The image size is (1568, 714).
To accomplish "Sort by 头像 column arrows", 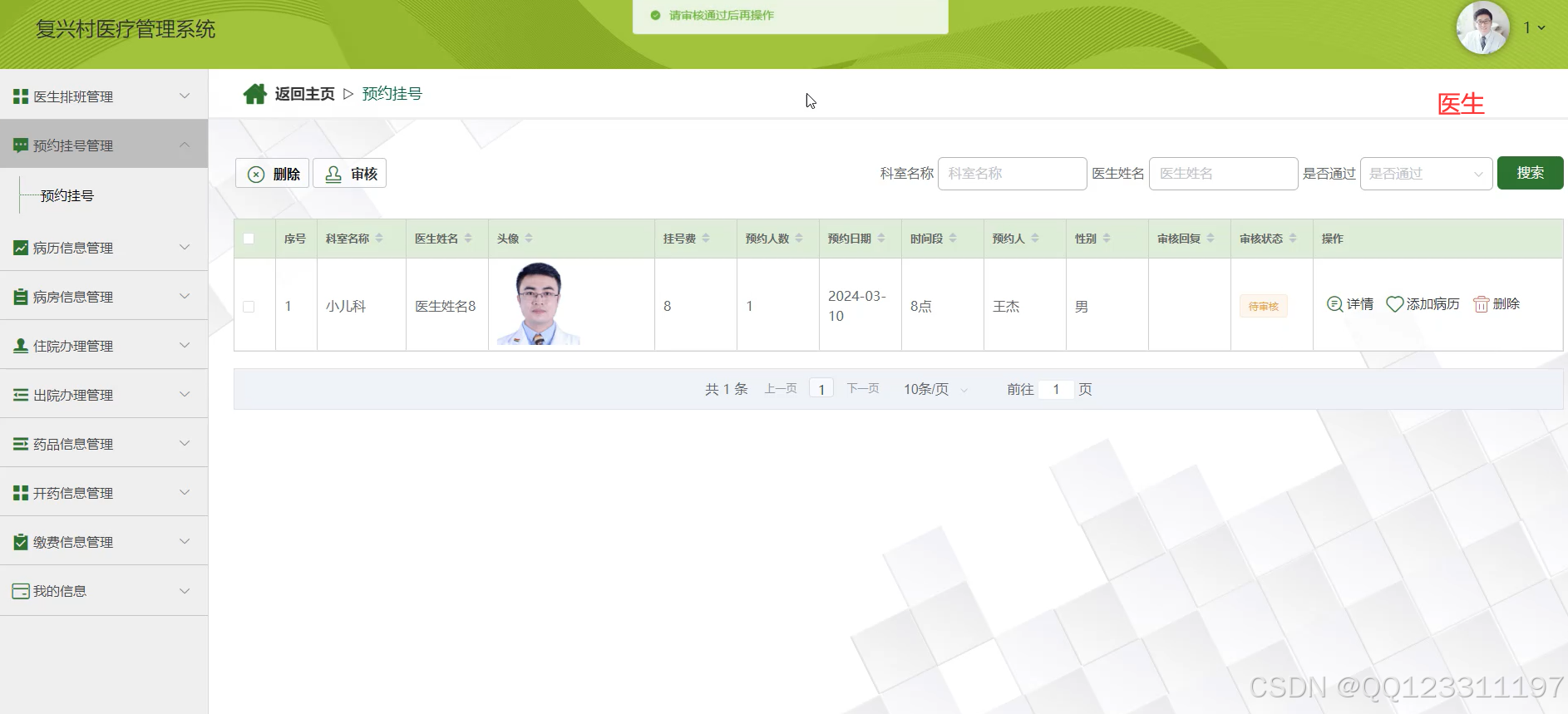I will pyautogui.click(x=529, y=239).
